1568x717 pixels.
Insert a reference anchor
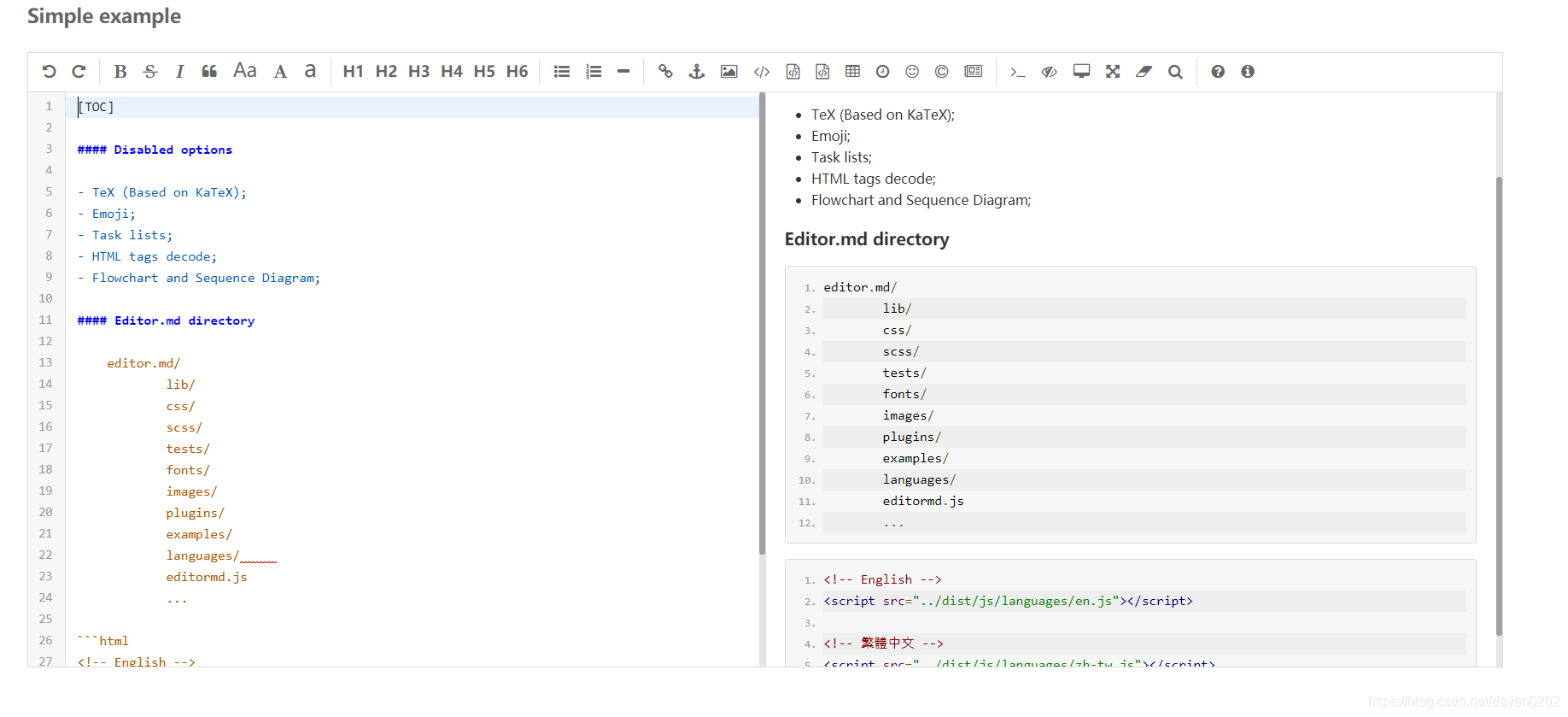tap(697, 72)
